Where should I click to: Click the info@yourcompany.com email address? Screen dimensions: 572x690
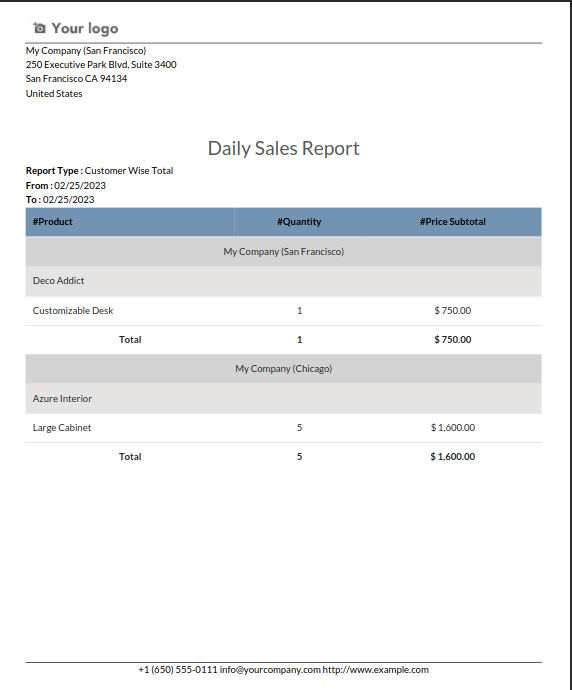(x=270, y=670)
